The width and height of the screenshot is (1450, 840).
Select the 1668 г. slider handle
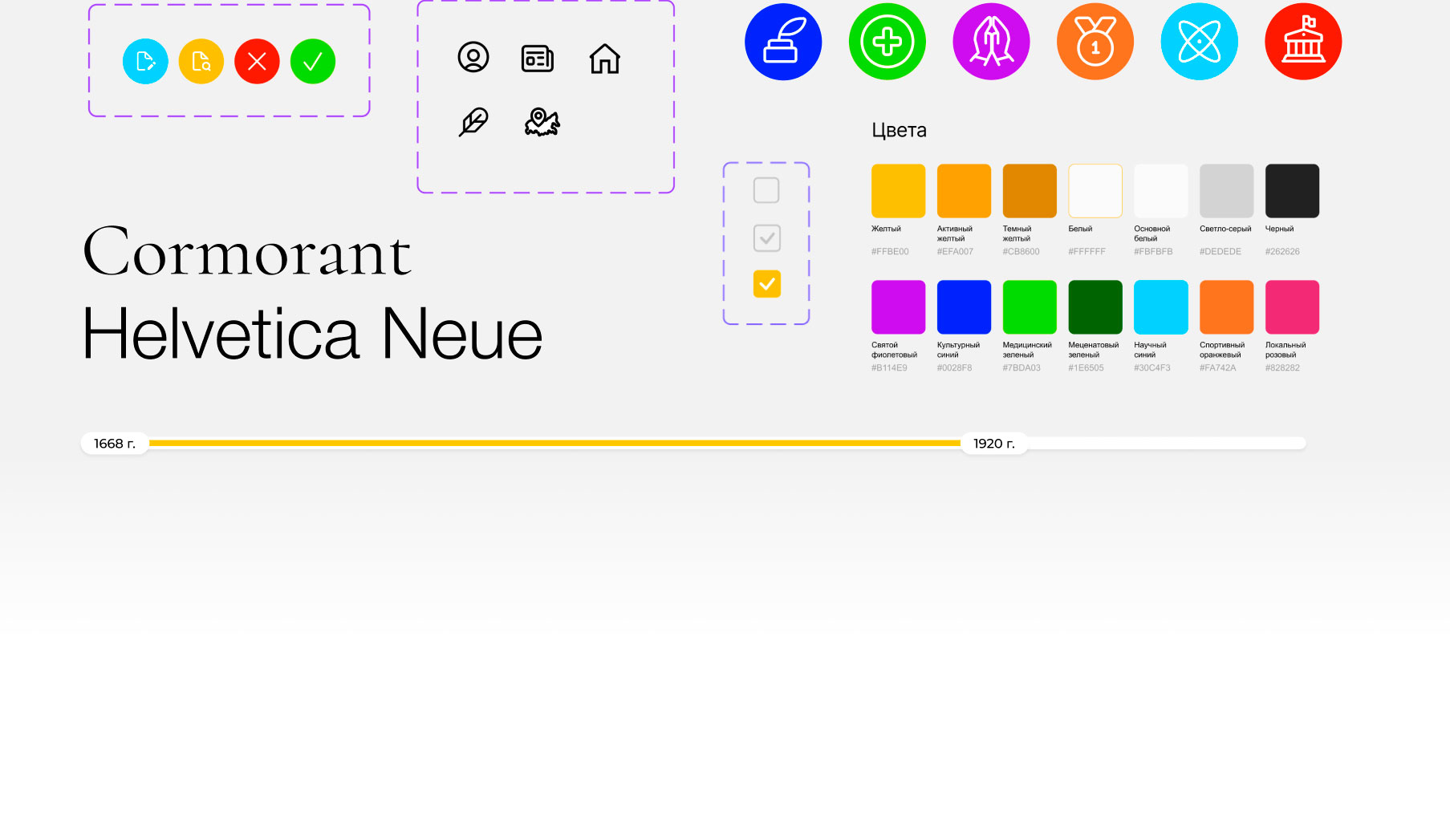point(115,444)
